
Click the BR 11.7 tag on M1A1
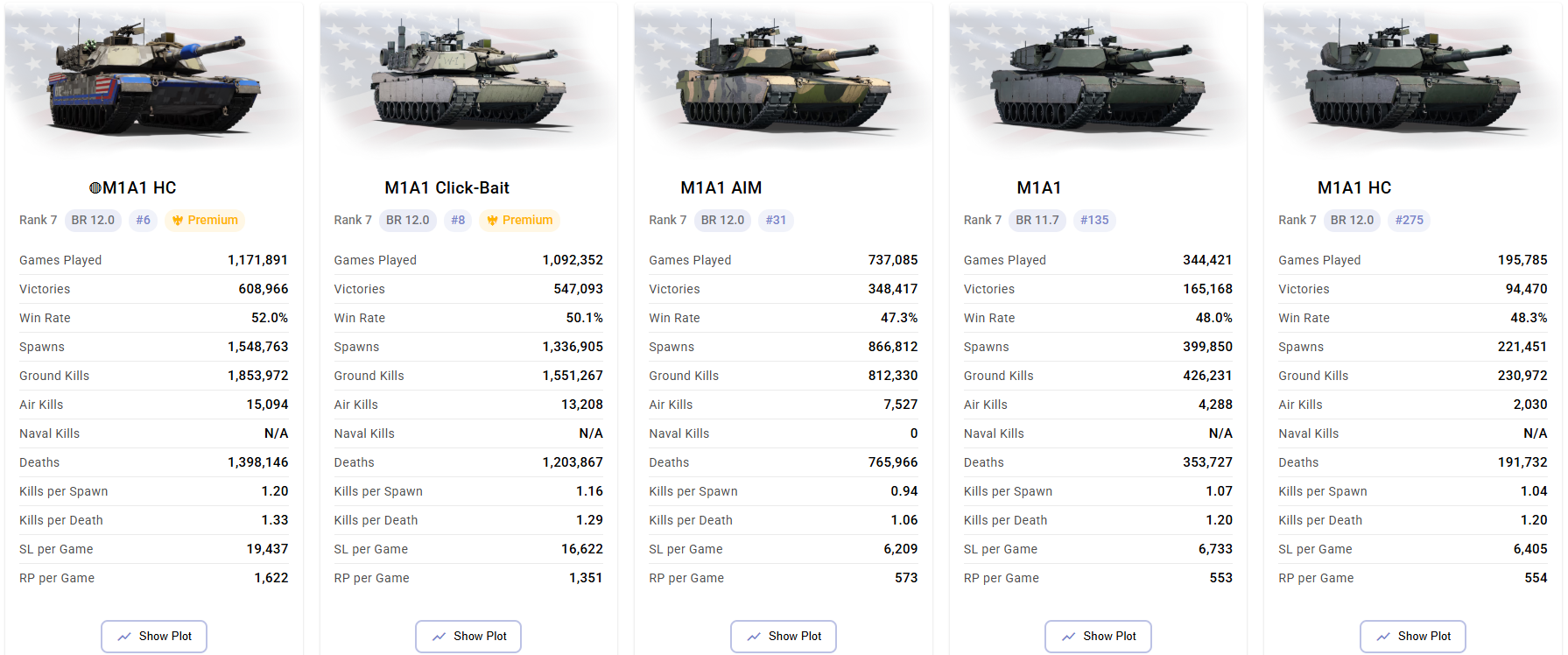[x=1037, y=220]
